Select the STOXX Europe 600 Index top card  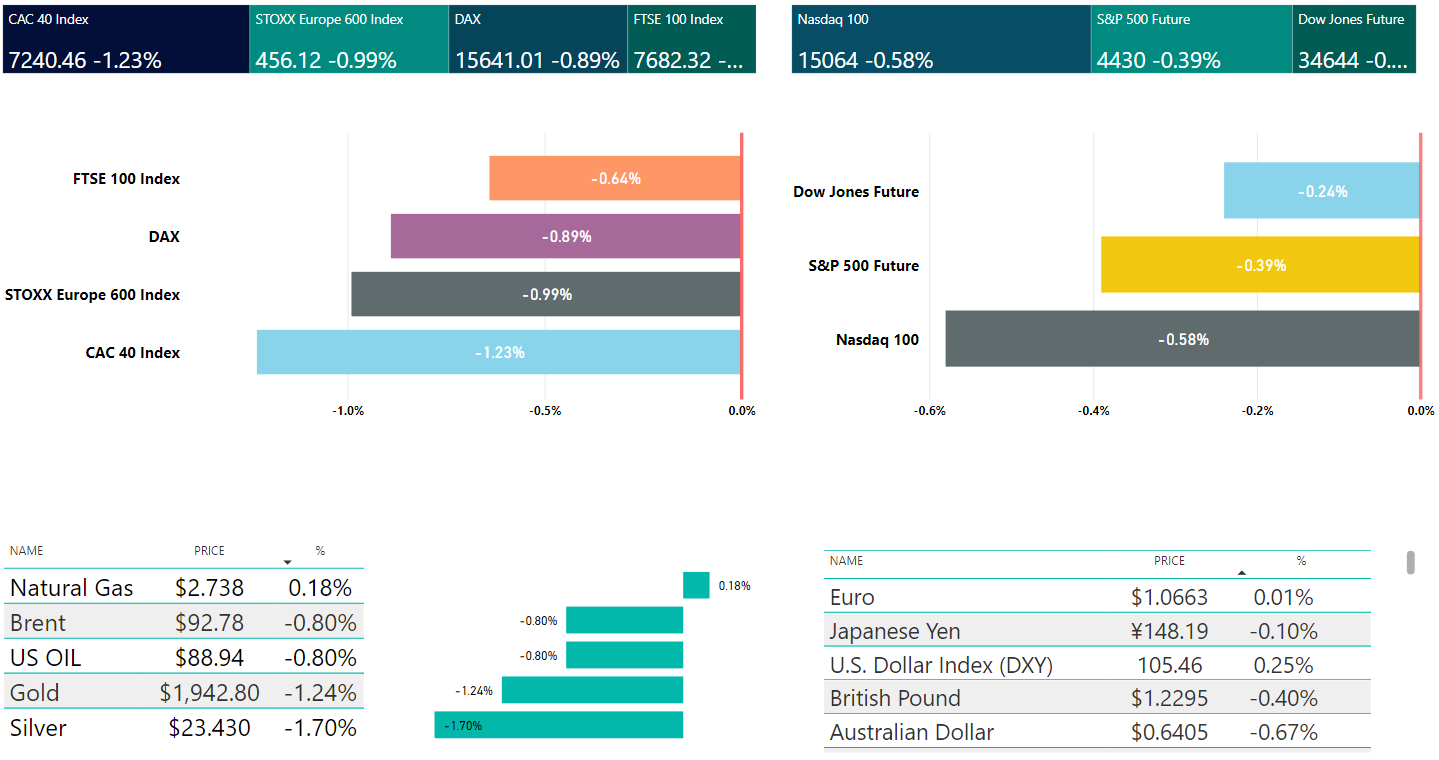[x=349, y=39]
